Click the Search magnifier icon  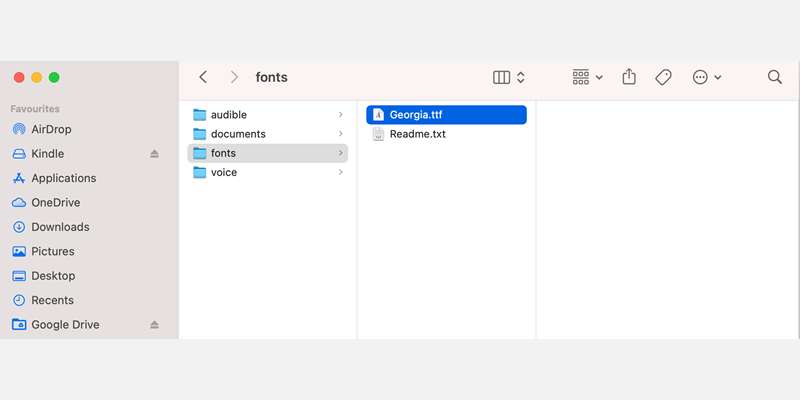coord(774,77)
